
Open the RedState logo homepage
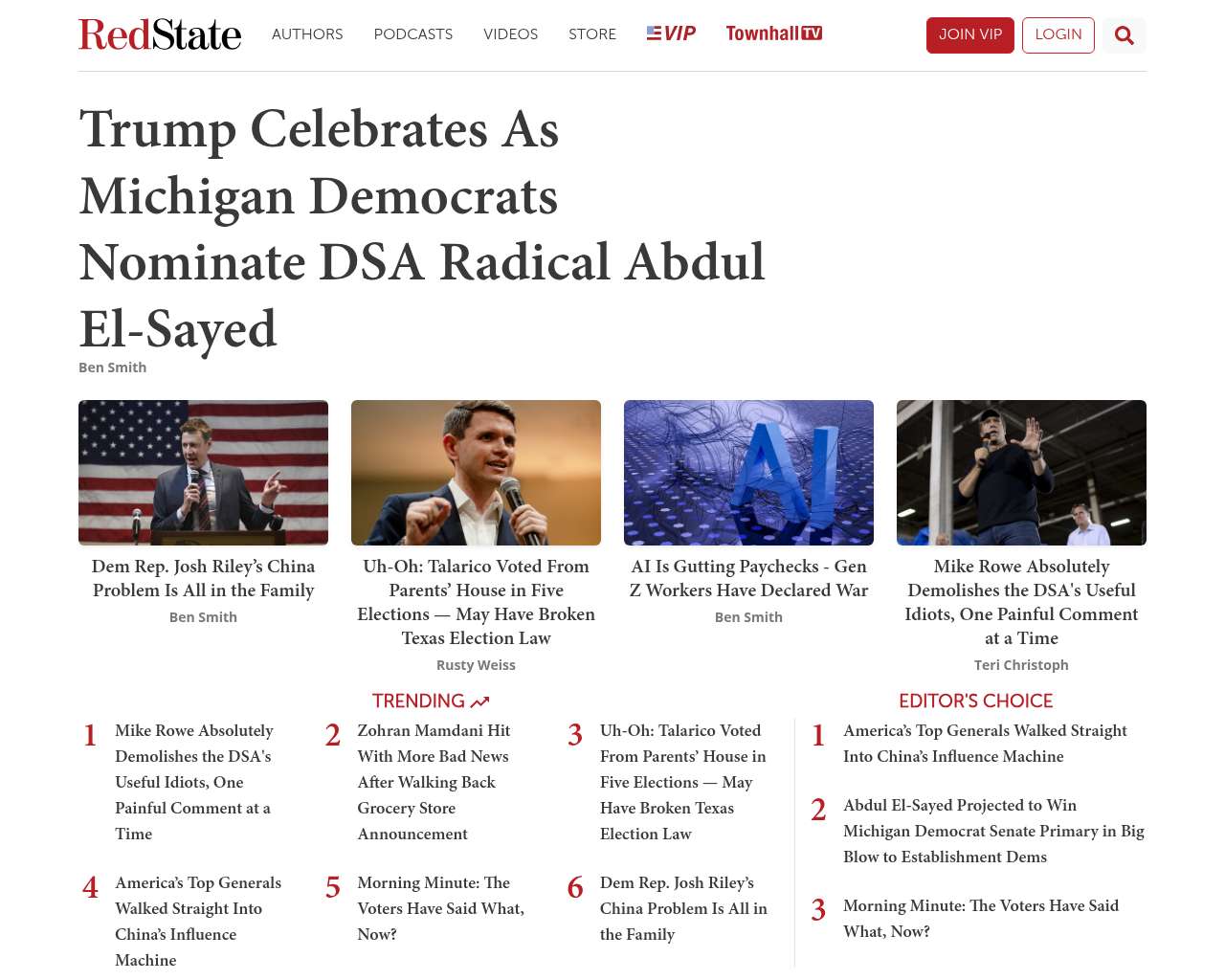point(160,34)
